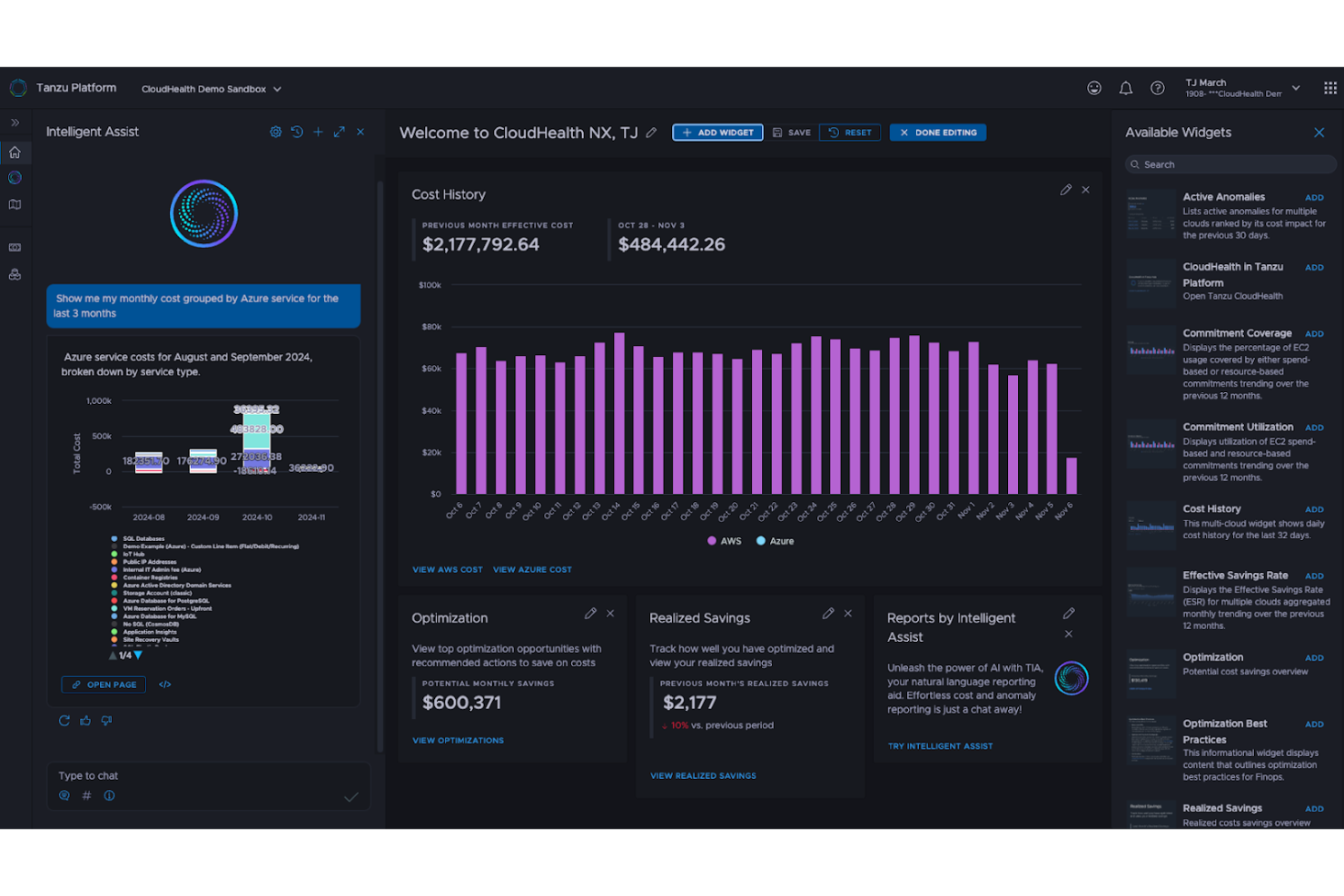Give thumbs down feedback on the response
This screenshot has width=1344, height=896.
click(x=106, y=720)
